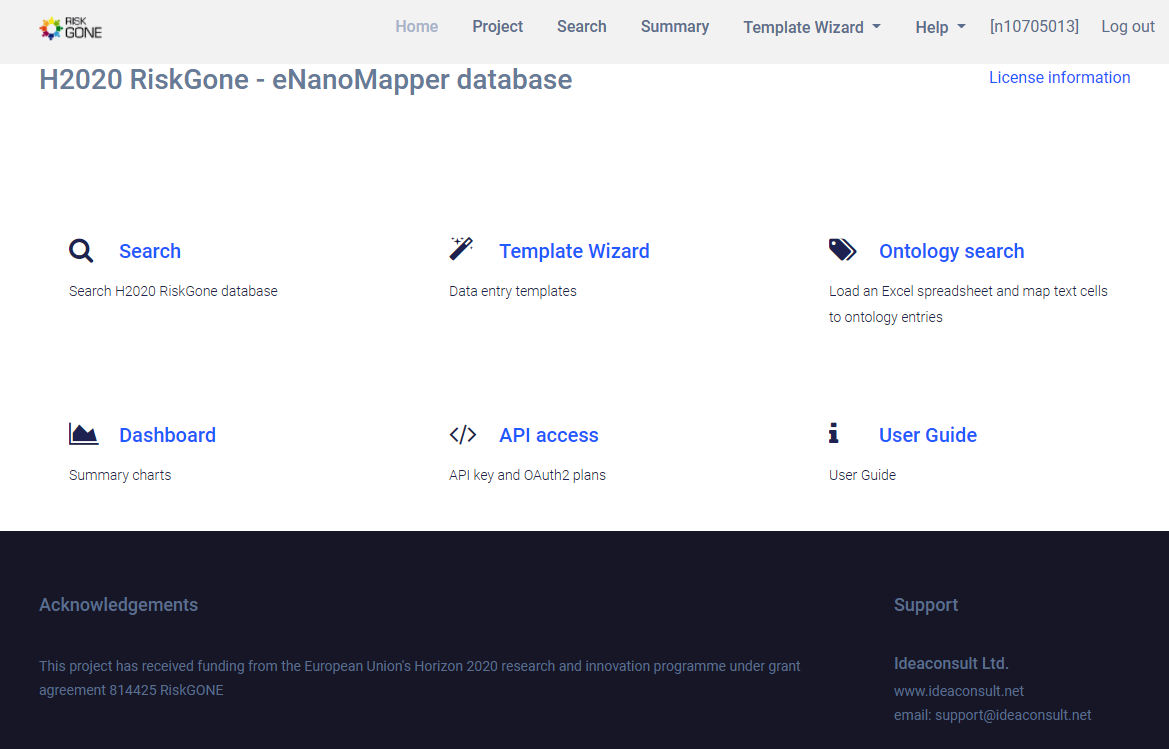Open the Project nav item
Image resolution: width=1169 pixels, height=749 pixels.
497,27
